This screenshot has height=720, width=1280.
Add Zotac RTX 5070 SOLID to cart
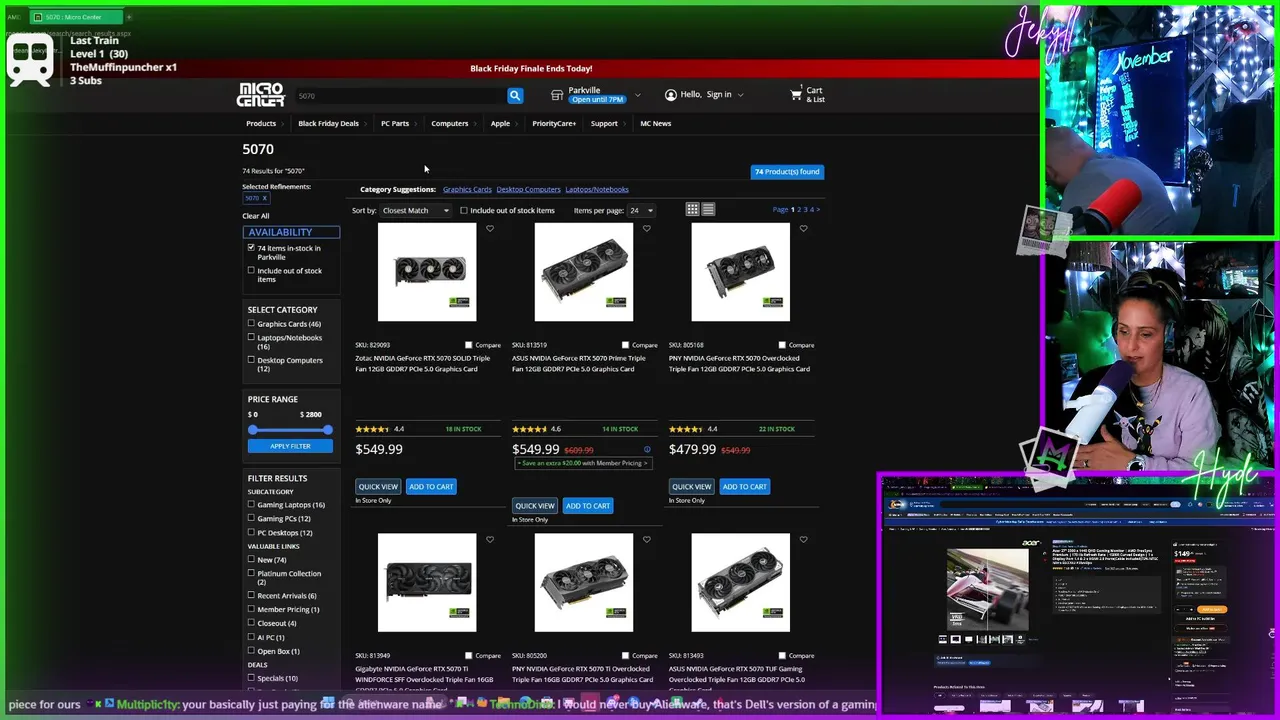431,487
